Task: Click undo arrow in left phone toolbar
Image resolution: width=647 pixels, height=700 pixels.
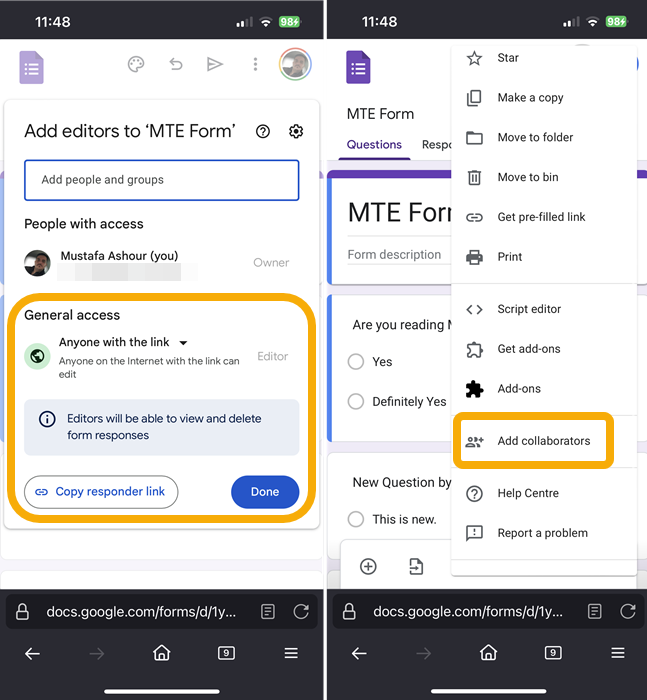Action: [x=176, y=65]
